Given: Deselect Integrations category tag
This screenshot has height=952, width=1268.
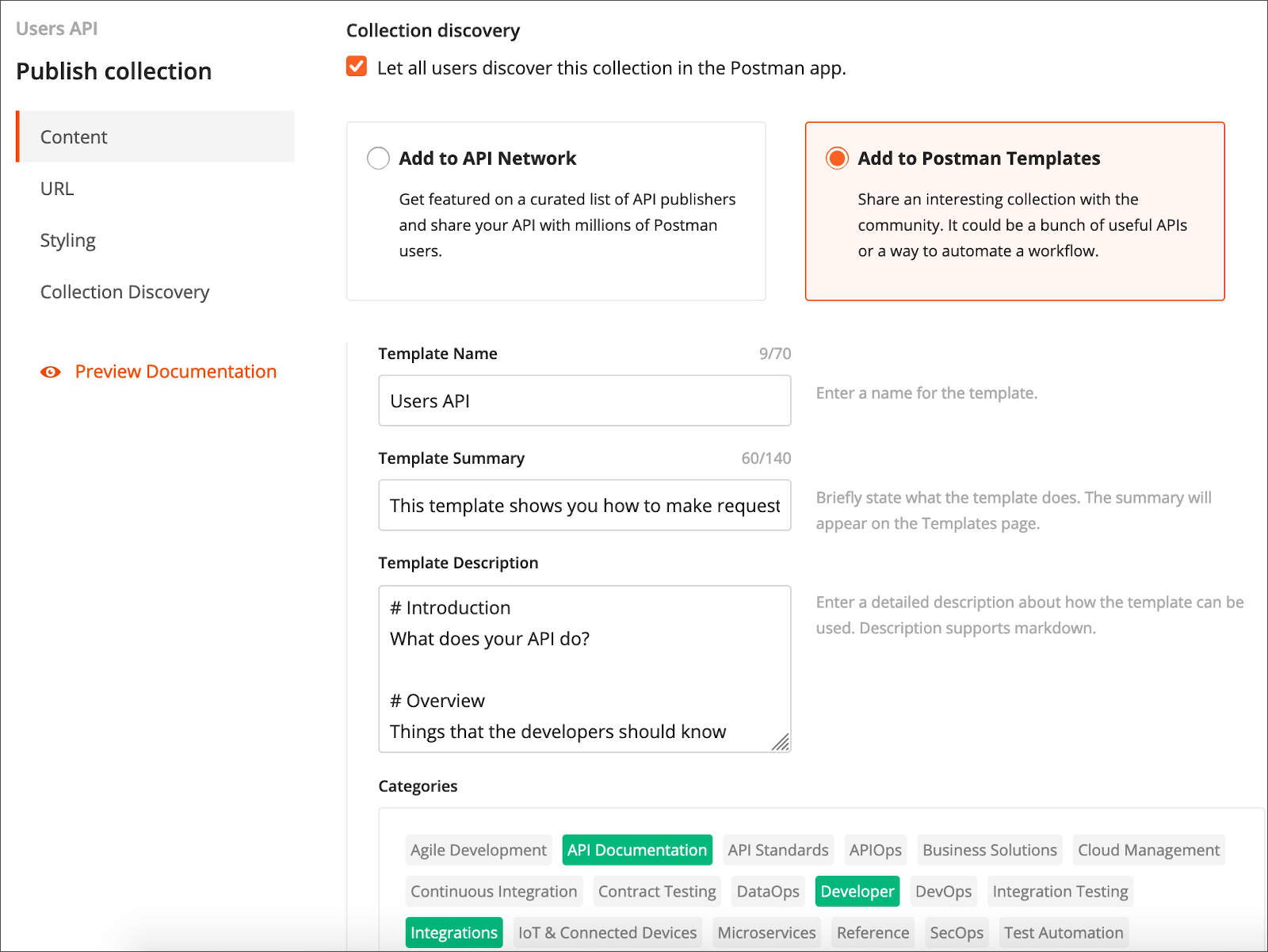Looking at the screenshot, I should coord(454,932).
